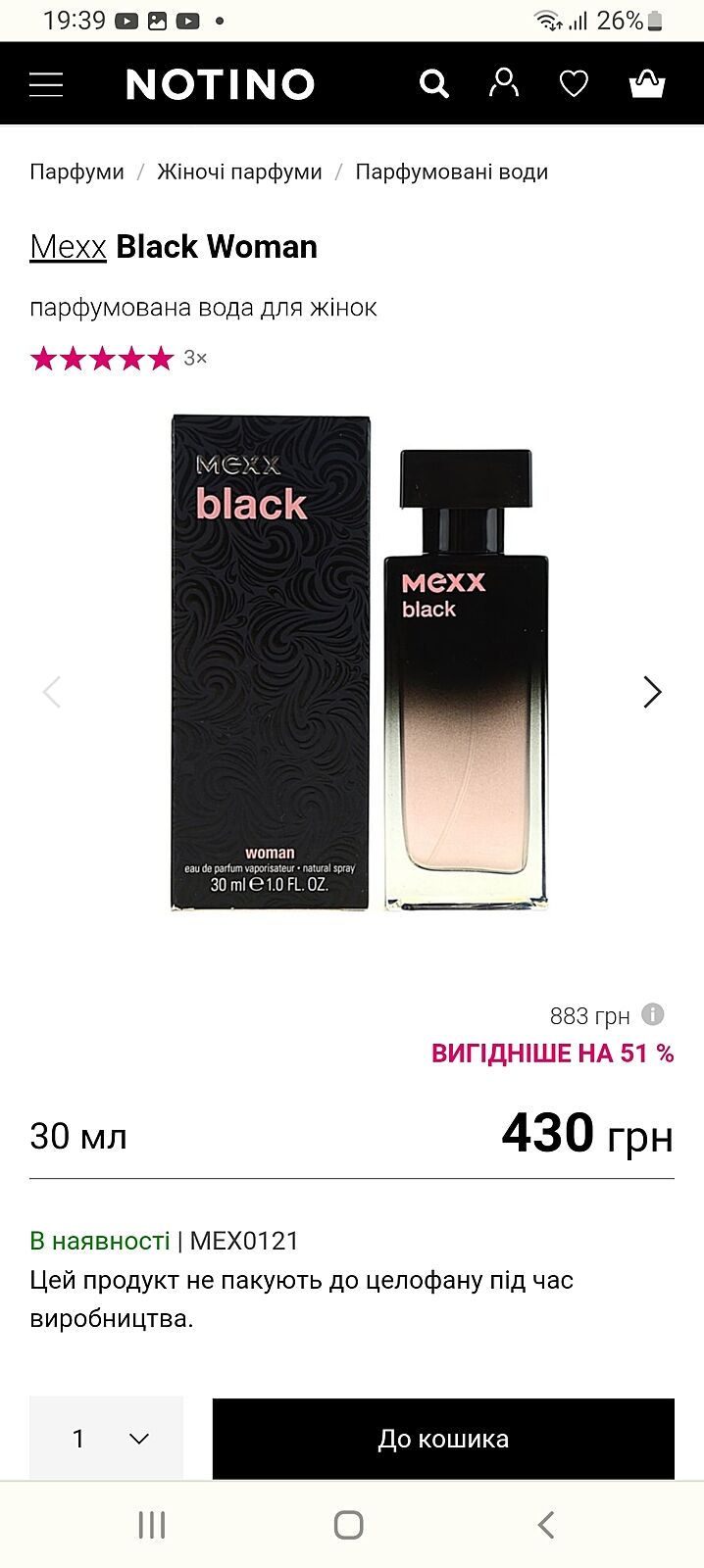Open the Mexx brand link
Screen dimensions: 704x1568
[68, 247]
